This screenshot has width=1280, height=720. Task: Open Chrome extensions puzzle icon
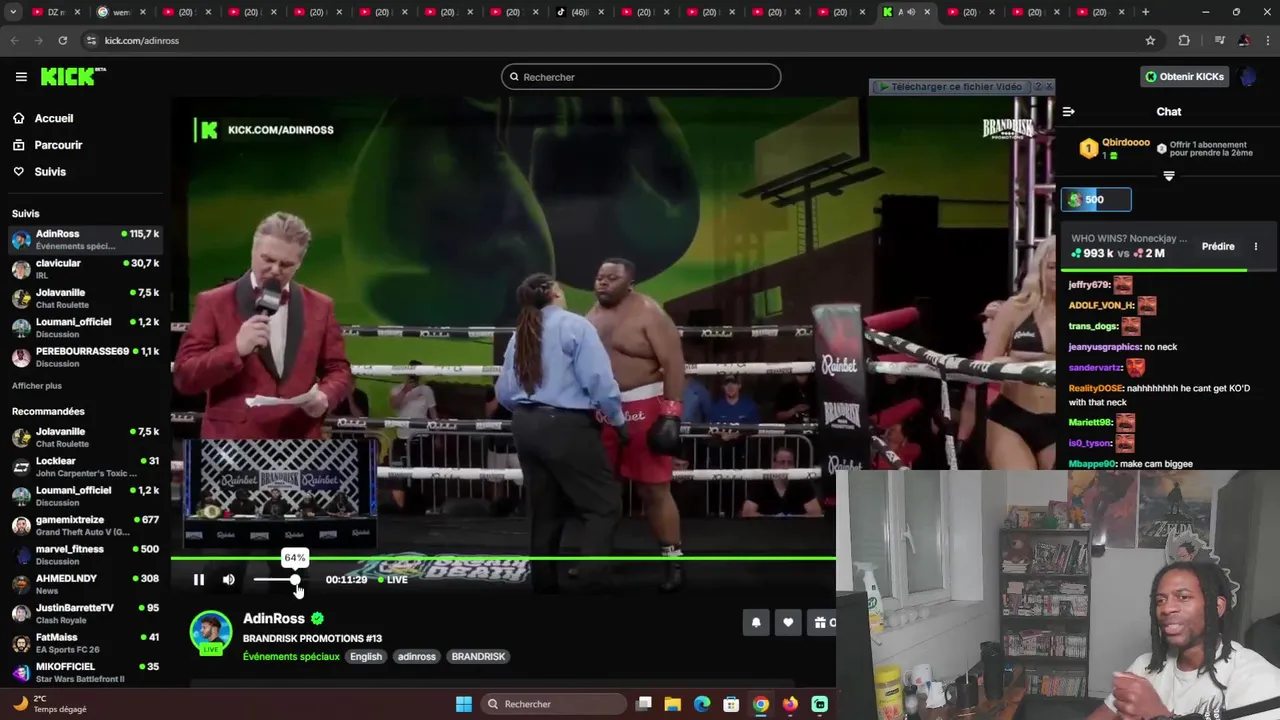coord(1184,40)
